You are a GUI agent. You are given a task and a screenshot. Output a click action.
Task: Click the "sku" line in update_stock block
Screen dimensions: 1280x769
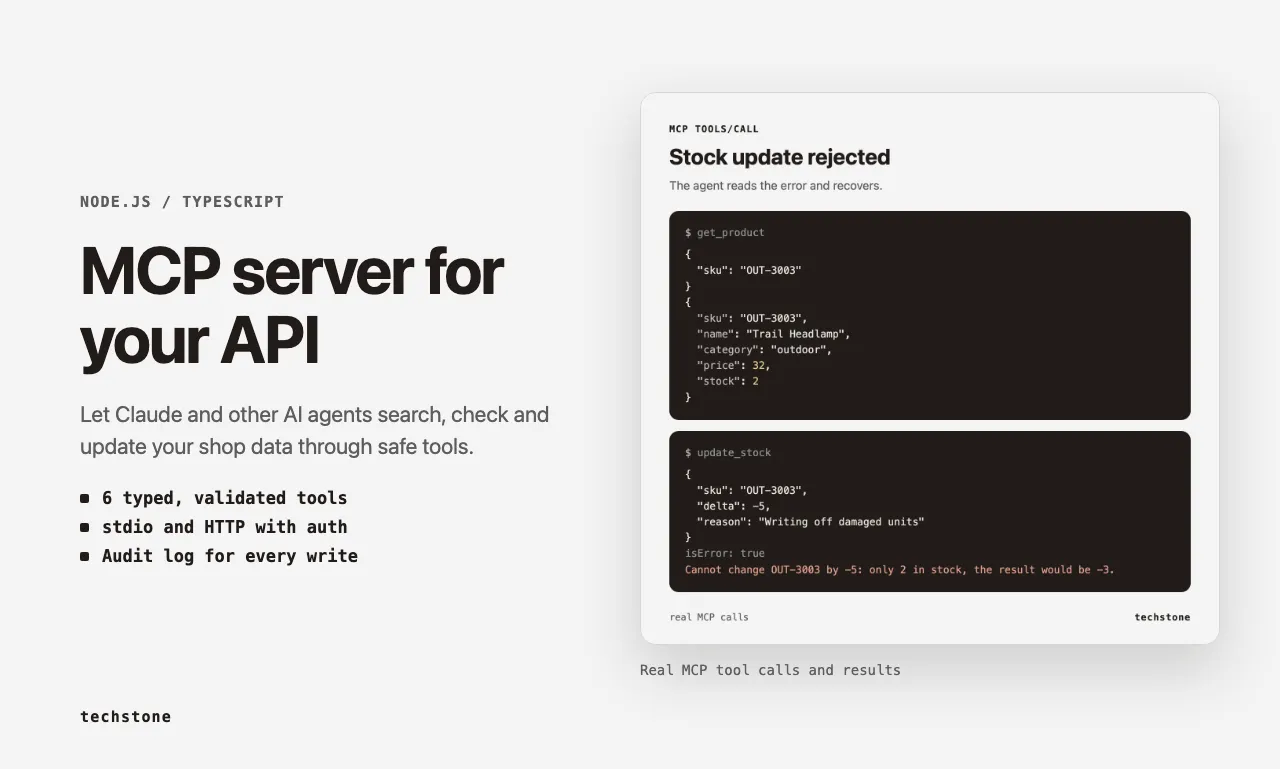pos(752,491)
